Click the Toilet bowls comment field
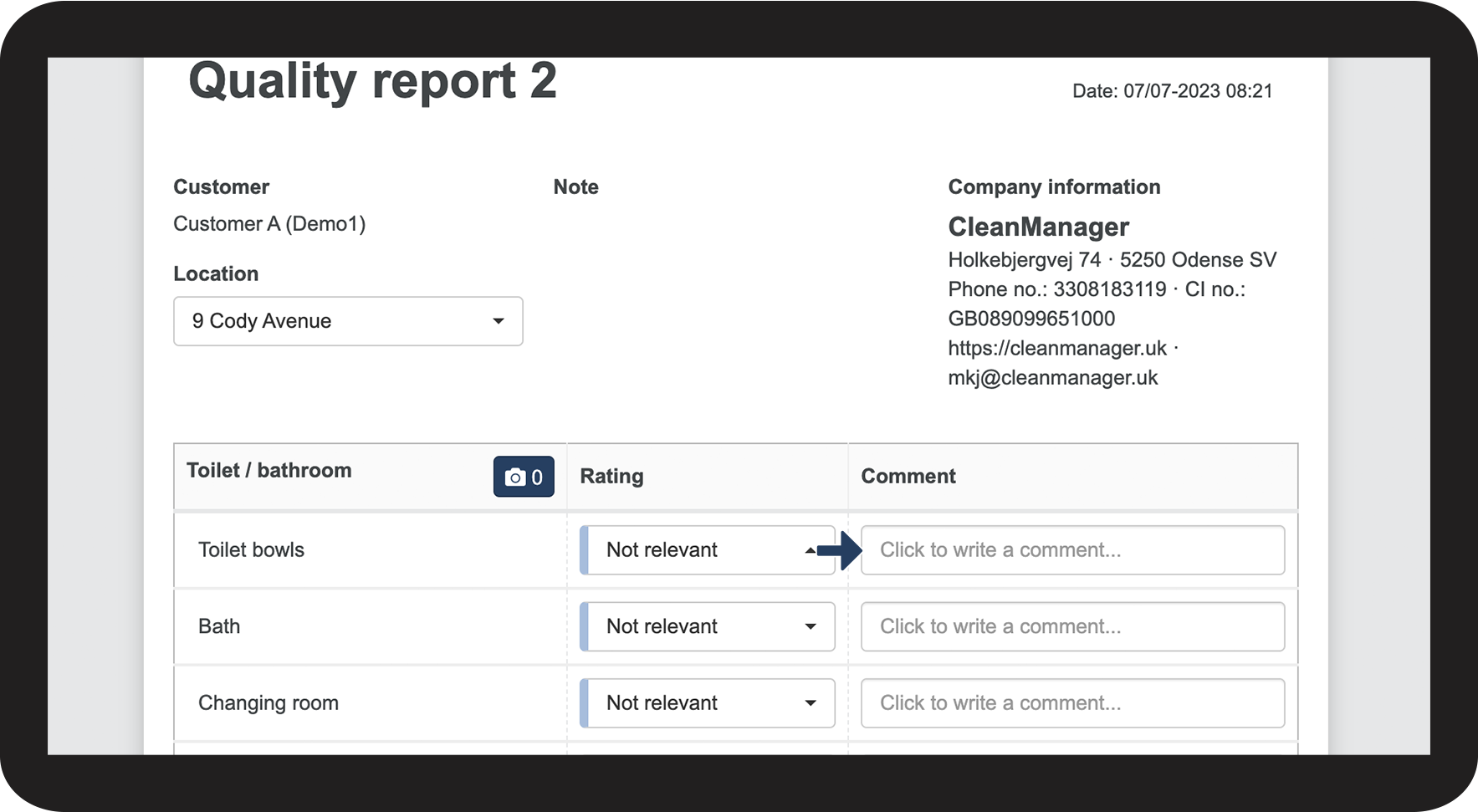Viewport: 1478px width, 812px height. coord(1072,550)
